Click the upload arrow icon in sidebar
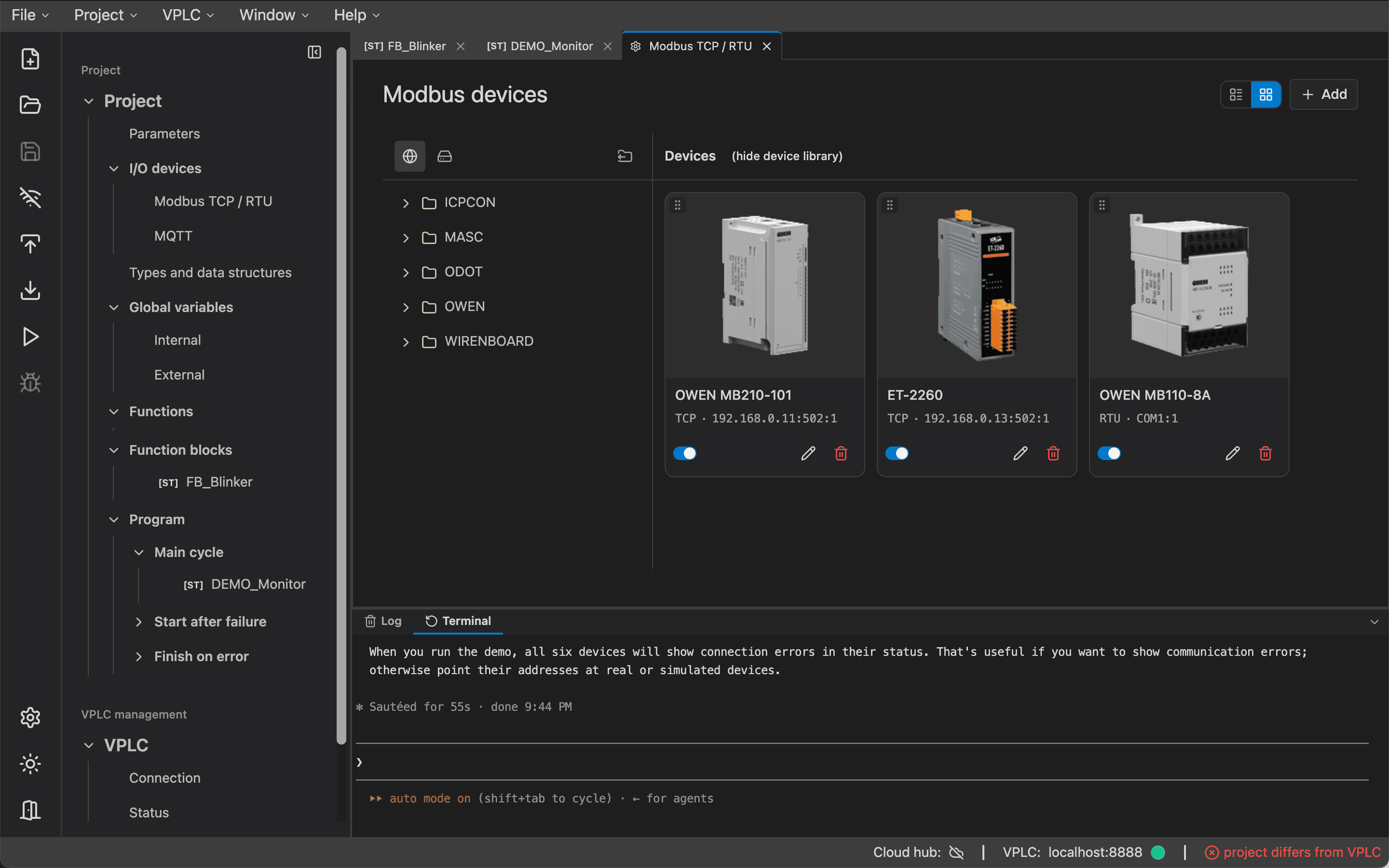This screenshot has height=868, width=1389. [30, 244]
